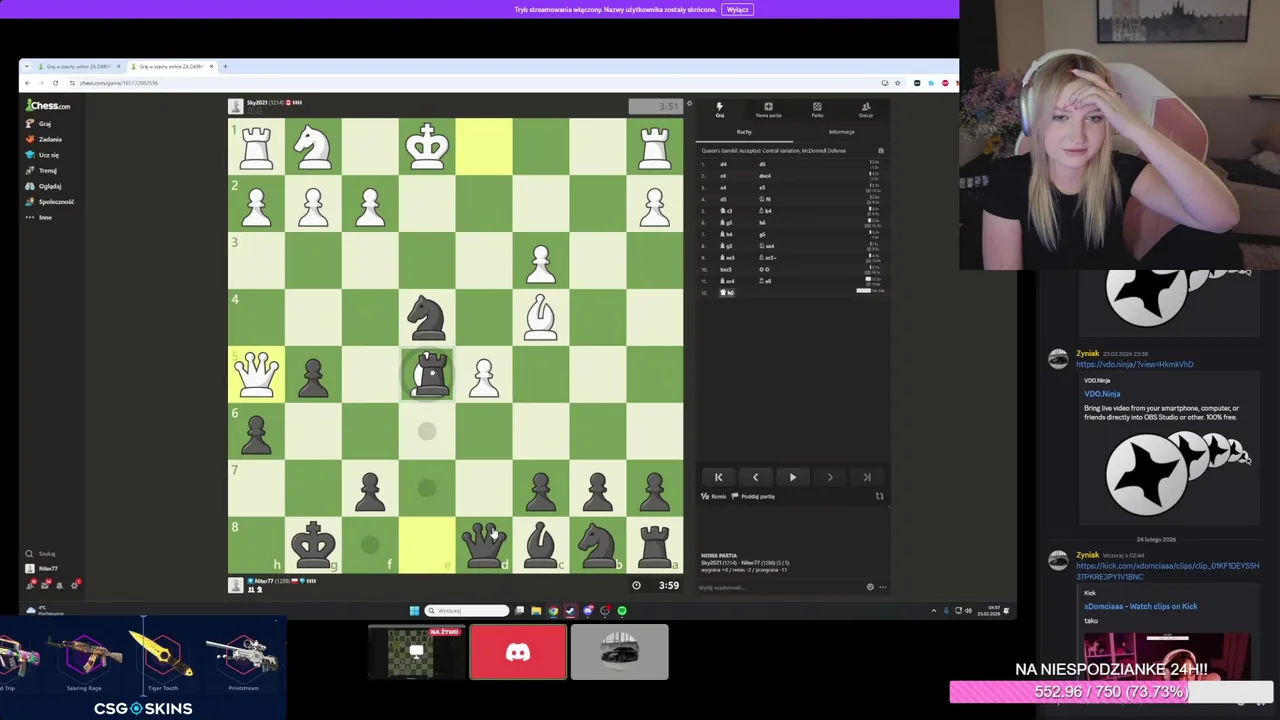
Task: Open the Trenuj section
Action: [41, 170]
